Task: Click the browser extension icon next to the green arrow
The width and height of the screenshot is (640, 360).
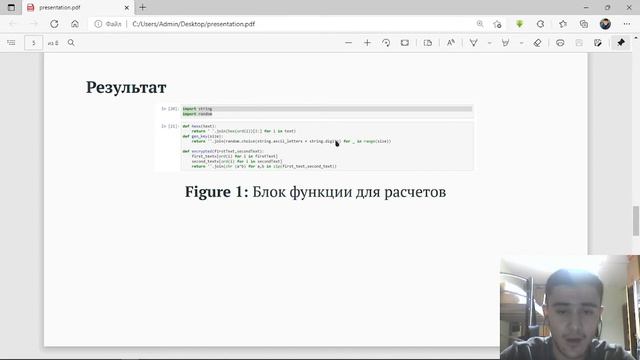Action: click(x=540, y=24)
